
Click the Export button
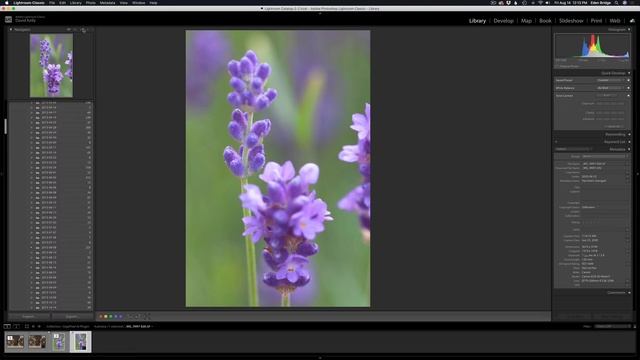tap(72, 316)
